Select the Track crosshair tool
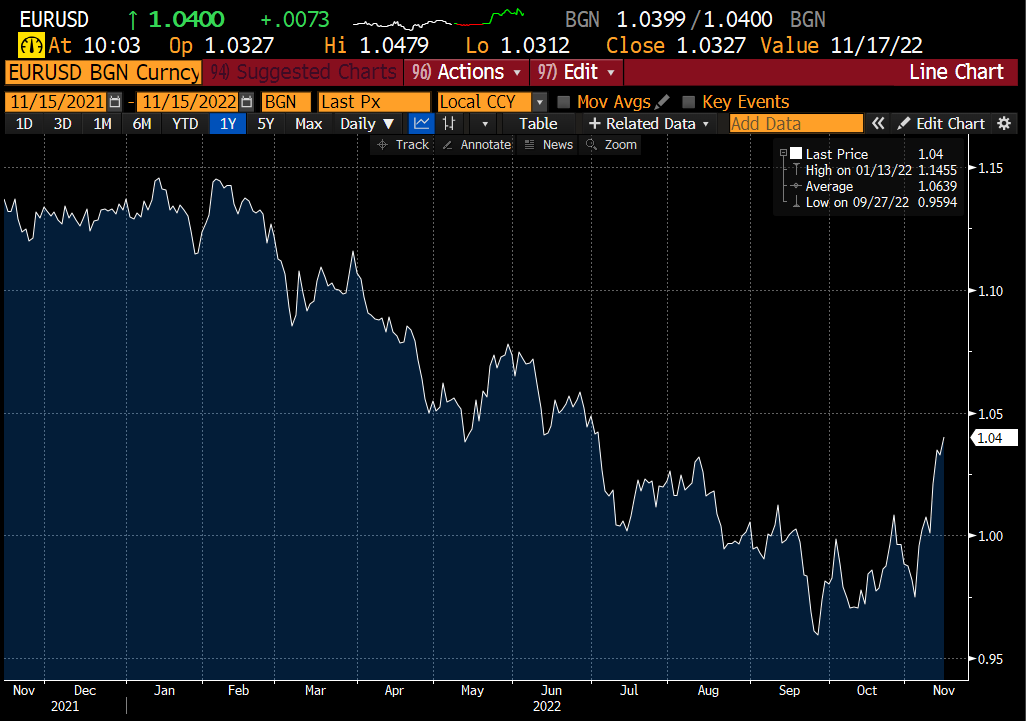This screenshot has width=1026, height=721. 403,144
